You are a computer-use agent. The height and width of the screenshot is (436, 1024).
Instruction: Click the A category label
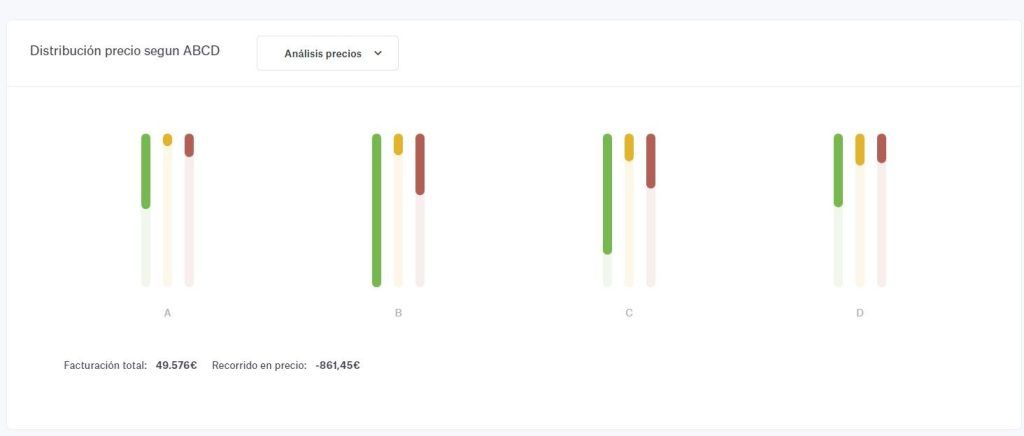pyautogui.click(x=167, y=313)
